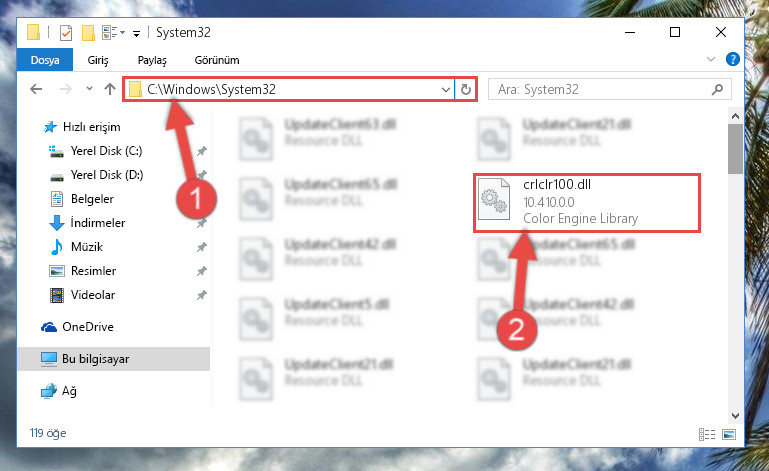
Task: Click the search magnifier icon
Action: click(x=717, y=89)
